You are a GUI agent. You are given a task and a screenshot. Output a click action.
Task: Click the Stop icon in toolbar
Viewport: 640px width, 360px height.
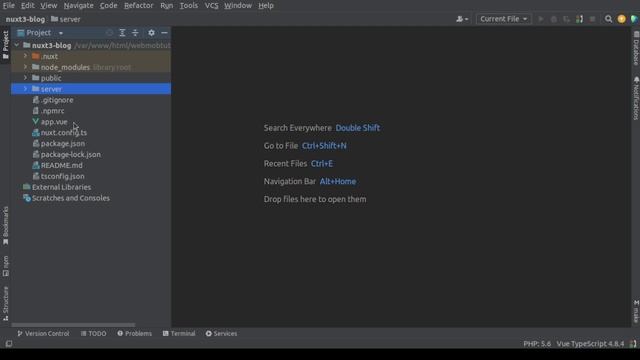pyautogui.click(x=592, y=19)
